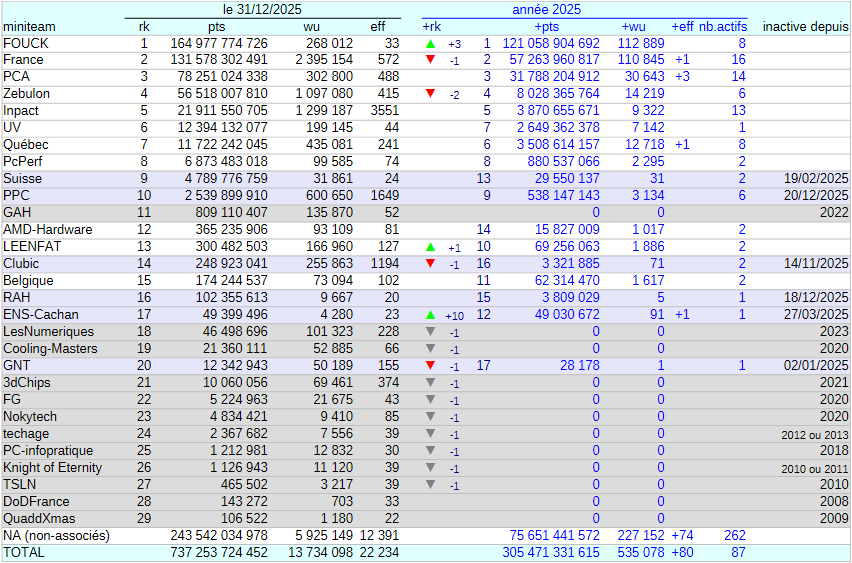Click yearly points 31 788 204 912
This screenshot has width=852, height=563.
click(554, 77)
